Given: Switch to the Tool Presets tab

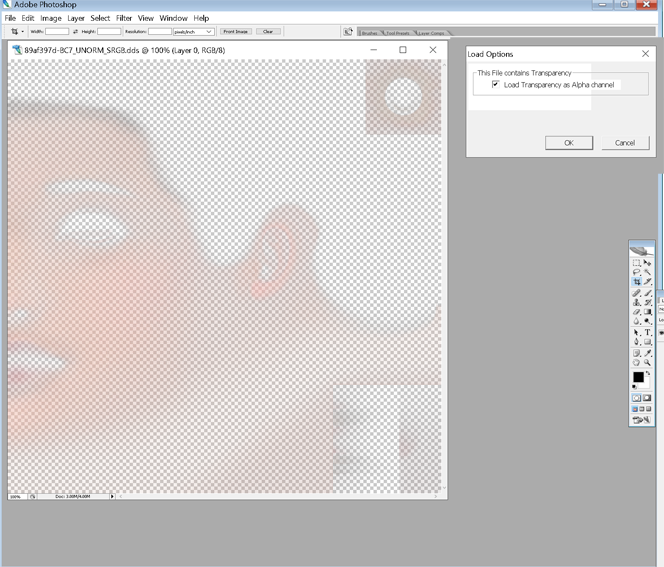Looking at the screenshot, I should click(398, 33).
